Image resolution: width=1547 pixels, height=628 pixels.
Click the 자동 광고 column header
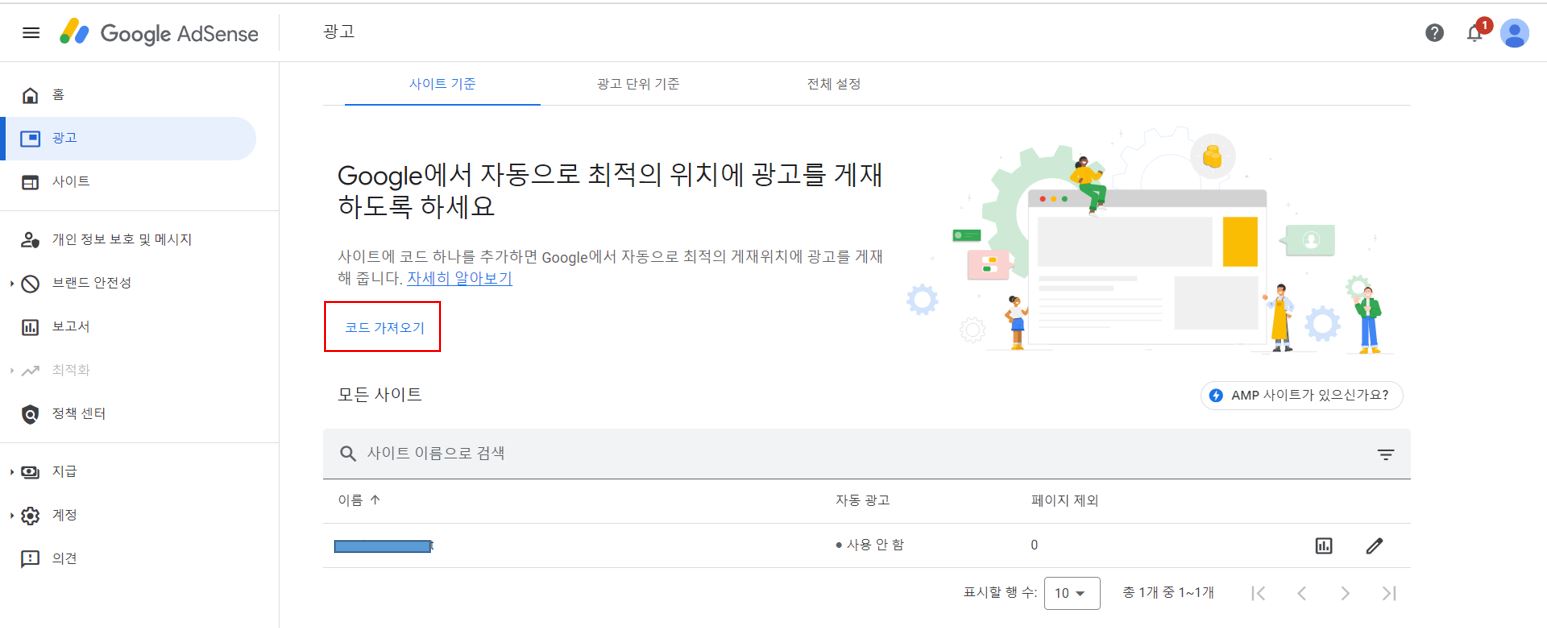[x=862, y=501]
